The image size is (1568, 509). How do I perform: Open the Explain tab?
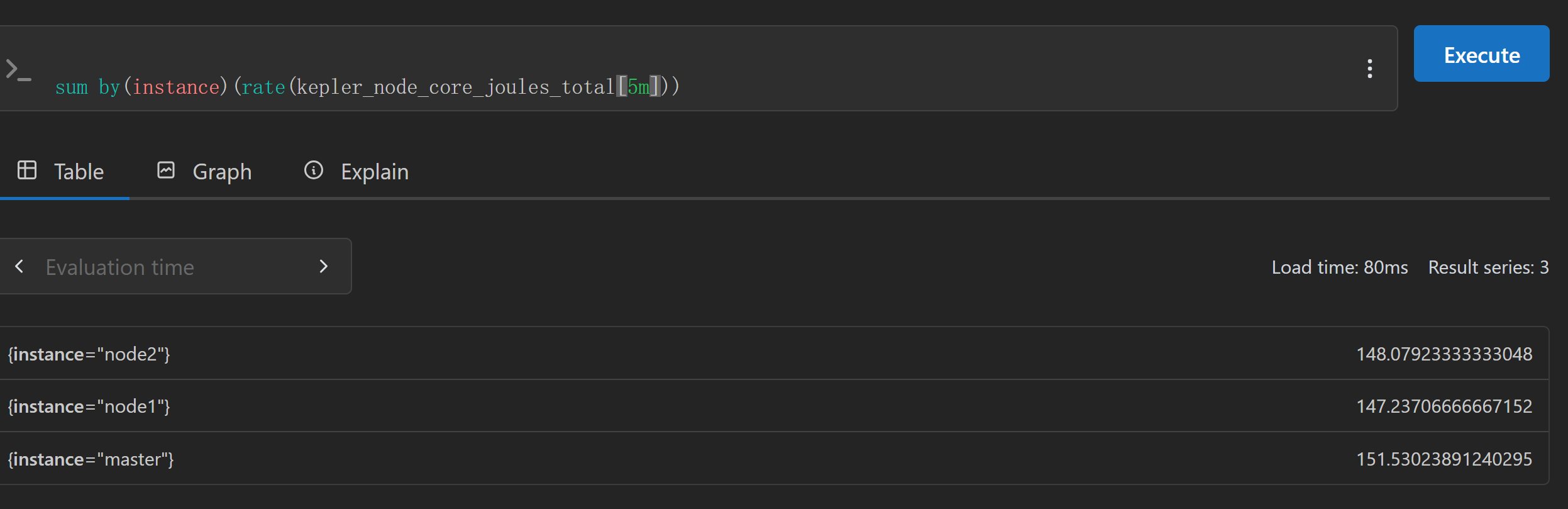(356, 172)
